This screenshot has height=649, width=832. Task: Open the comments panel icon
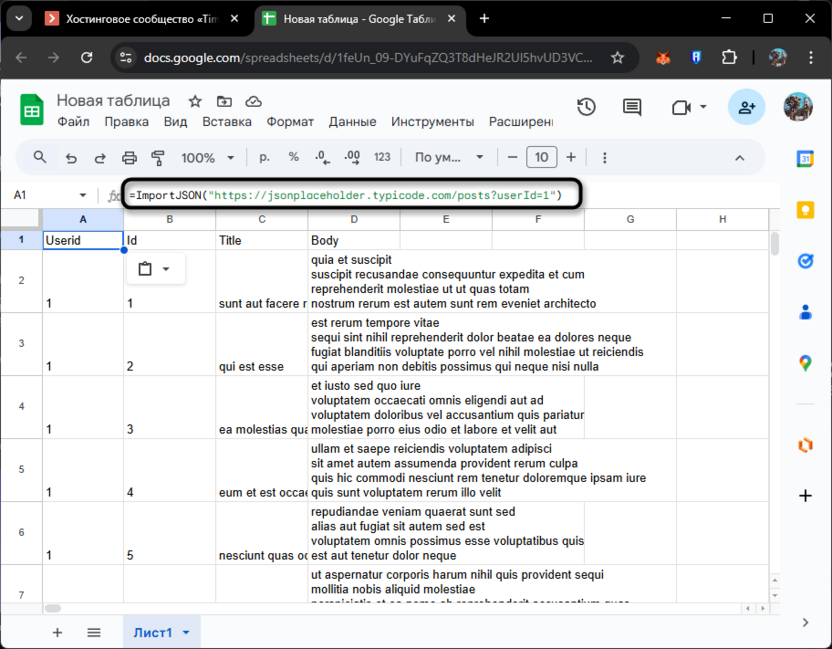(632, 107)
